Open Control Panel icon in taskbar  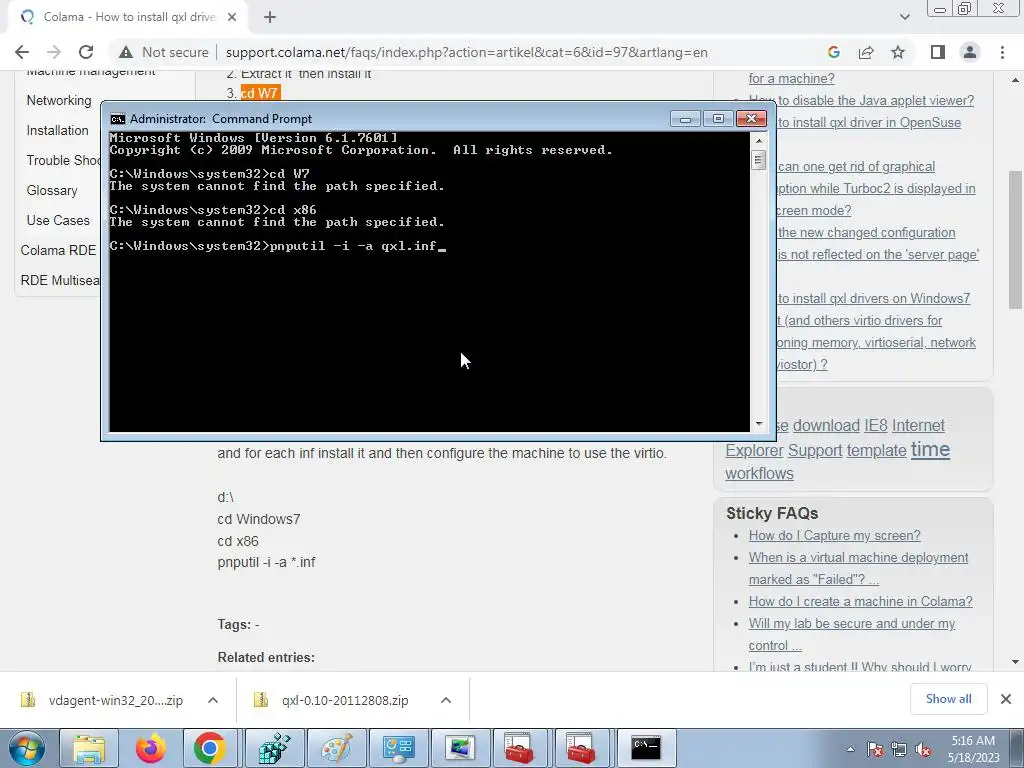coord(398,748)
